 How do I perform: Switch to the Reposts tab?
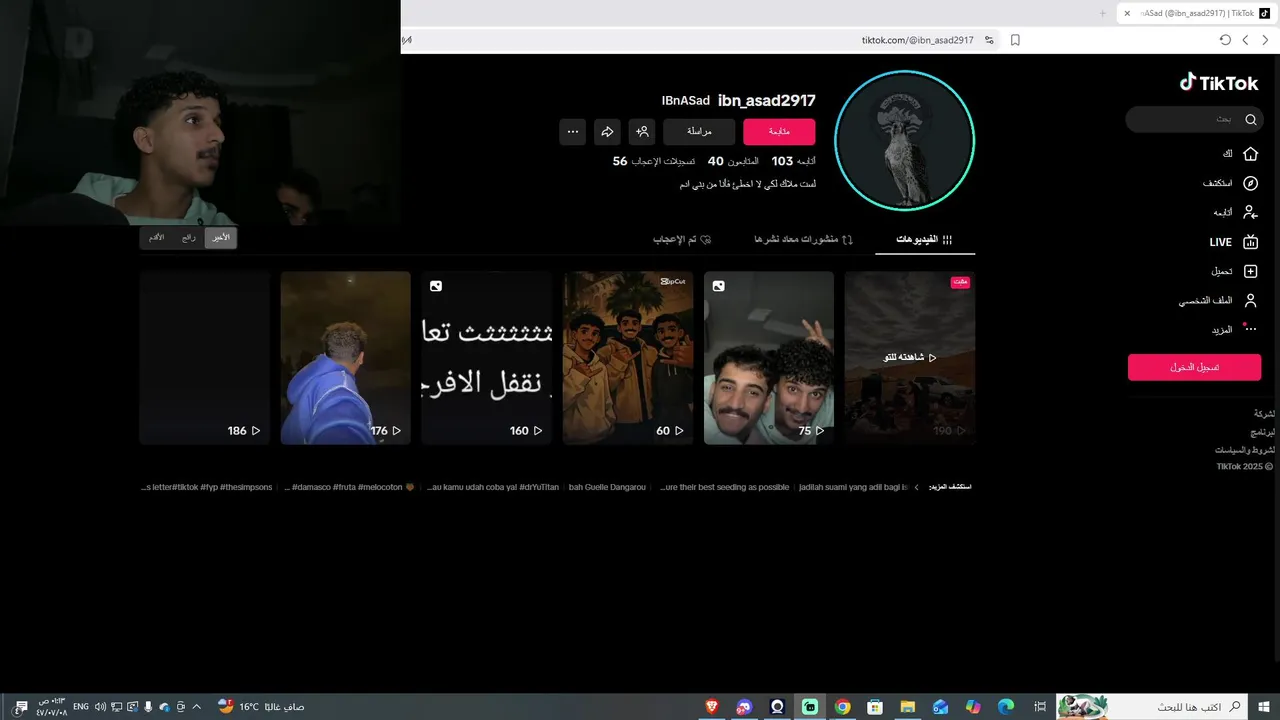coord(804,240)
